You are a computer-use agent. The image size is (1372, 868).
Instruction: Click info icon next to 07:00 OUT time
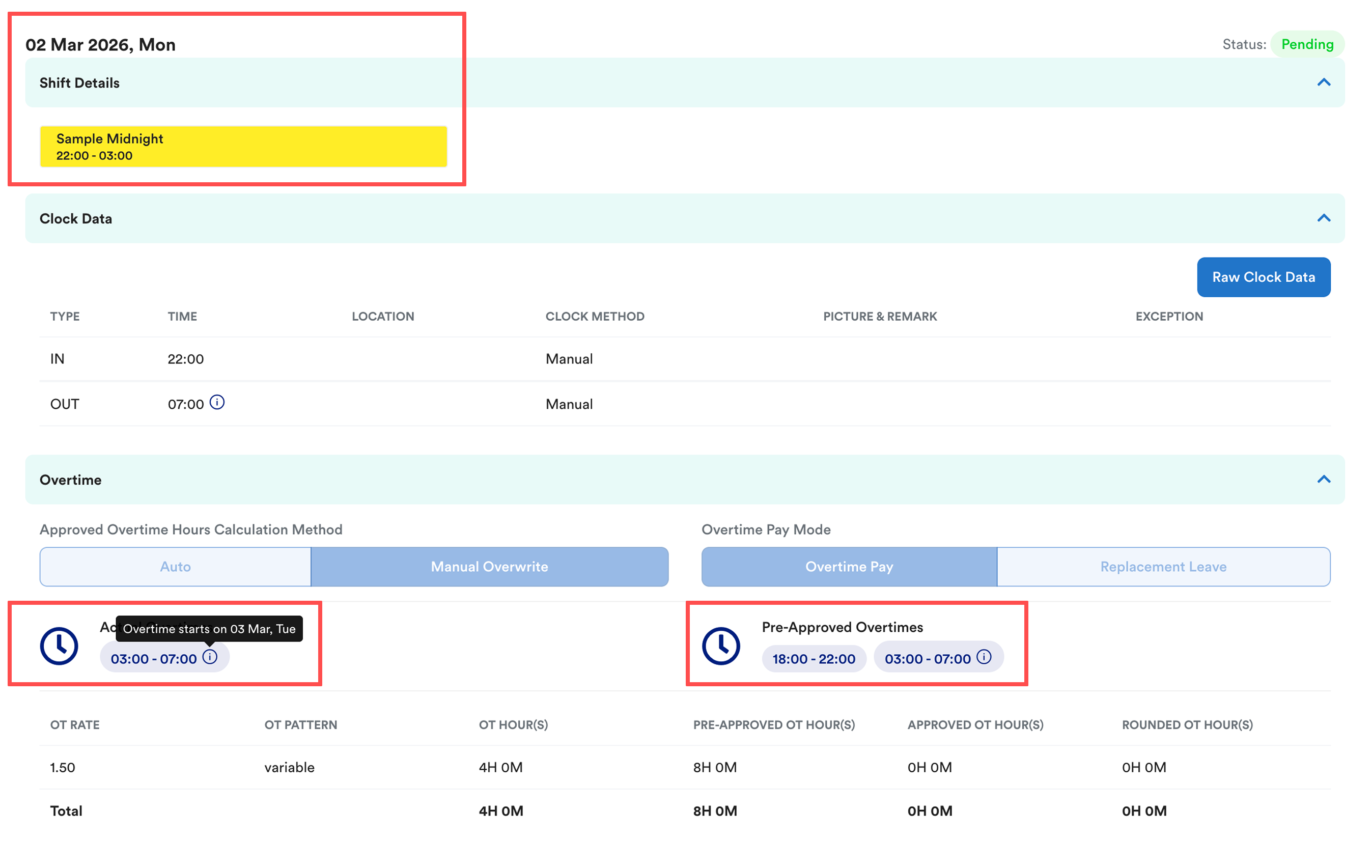pos(217,402)
